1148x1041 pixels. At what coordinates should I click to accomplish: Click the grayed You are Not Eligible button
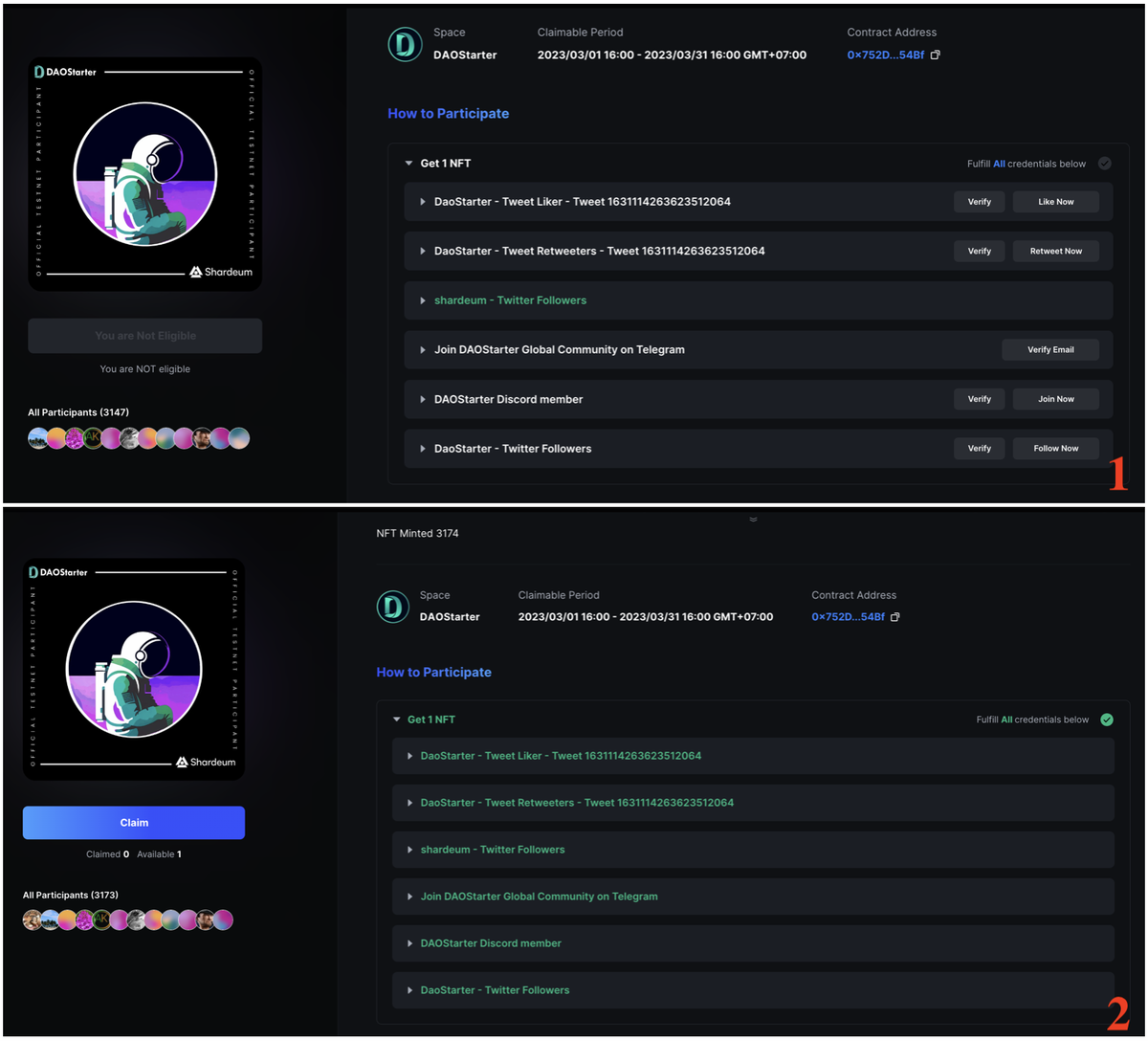pyautogui.click(x=144, y=336)
